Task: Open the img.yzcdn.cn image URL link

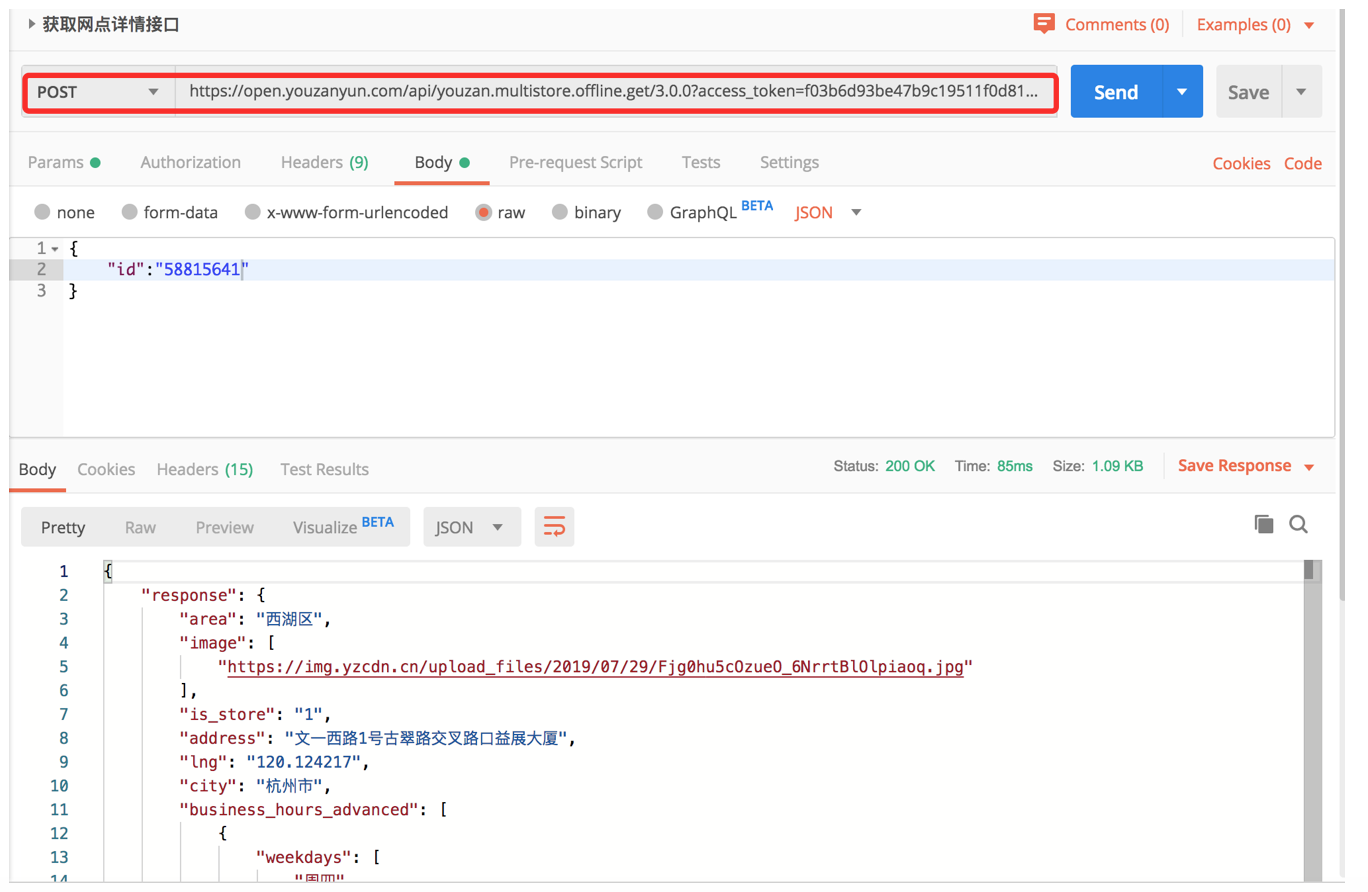Action: pyautogui.click(x=594, y=666)
